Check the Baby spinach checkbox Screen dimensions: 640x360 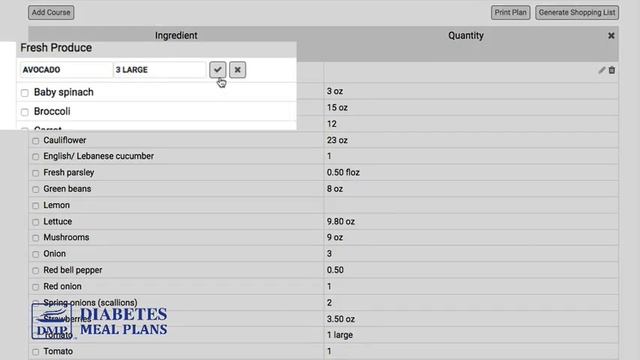point(25,93)
